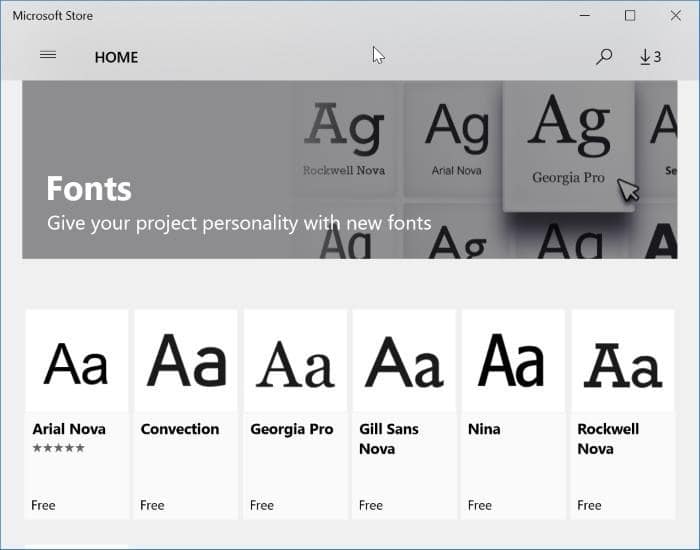The width and height of the screenshot is (700, 550).
Task: Click the Georgia Pro title below cards
Action: (292, 429)
